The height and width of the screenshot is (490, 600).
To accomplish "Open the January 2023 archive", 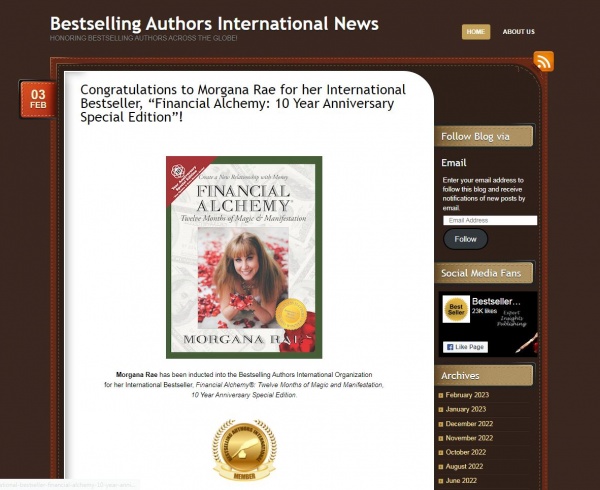I will [x=466, y=409].
